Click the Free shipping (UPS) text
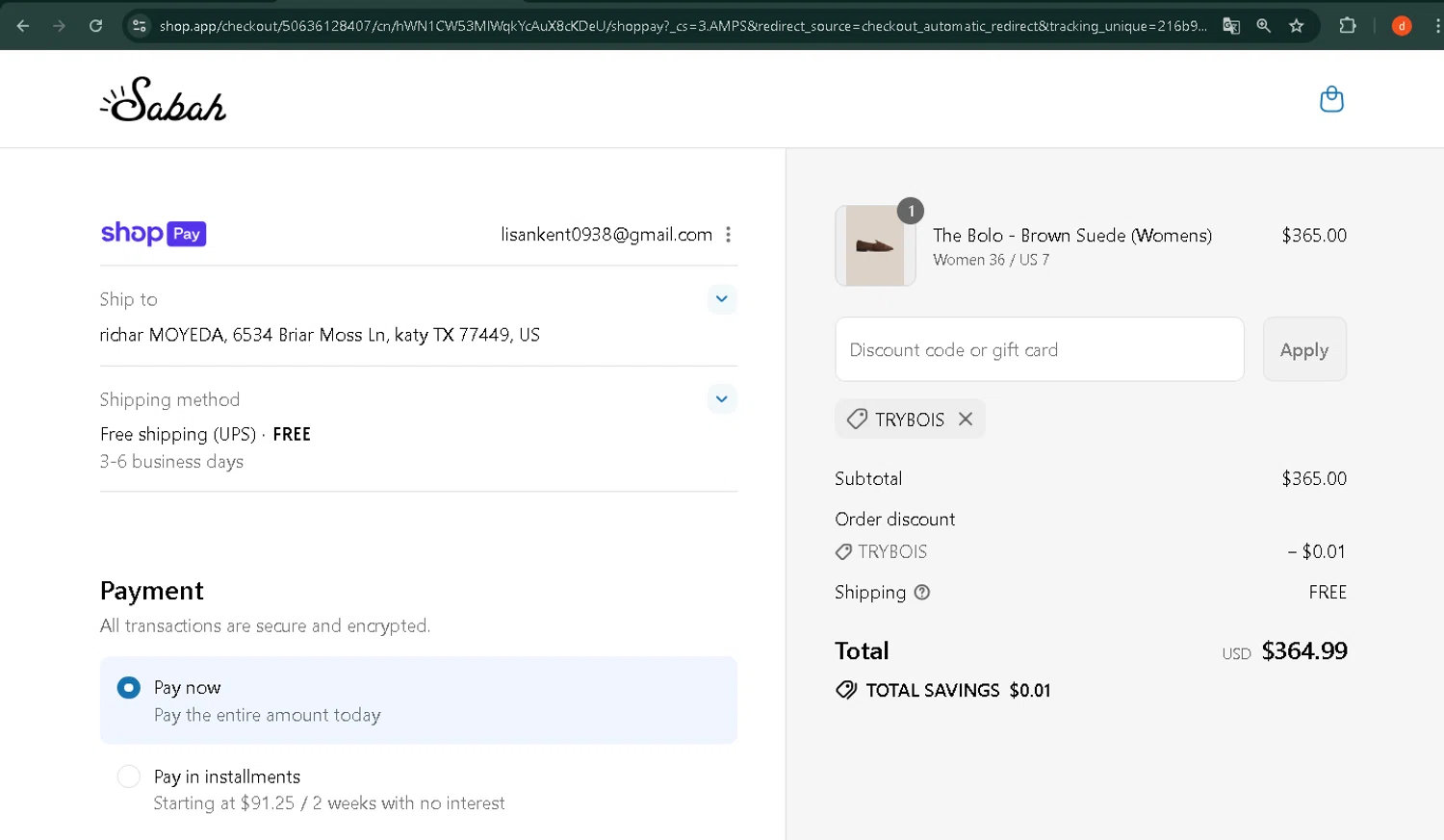Screen dimensions: 1444x840 [x=178, y=434]
